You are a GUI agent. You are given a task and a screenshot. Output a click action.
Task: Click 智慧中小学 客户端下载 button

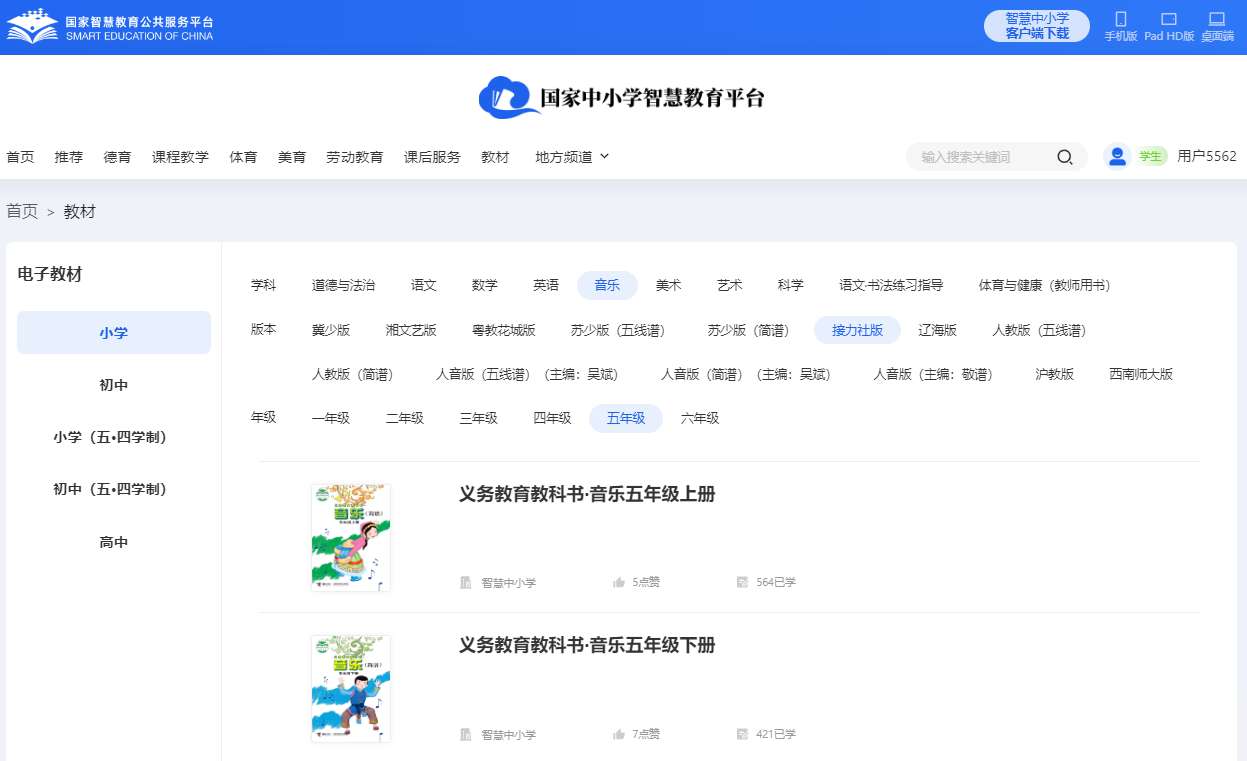pos(1036,26)
